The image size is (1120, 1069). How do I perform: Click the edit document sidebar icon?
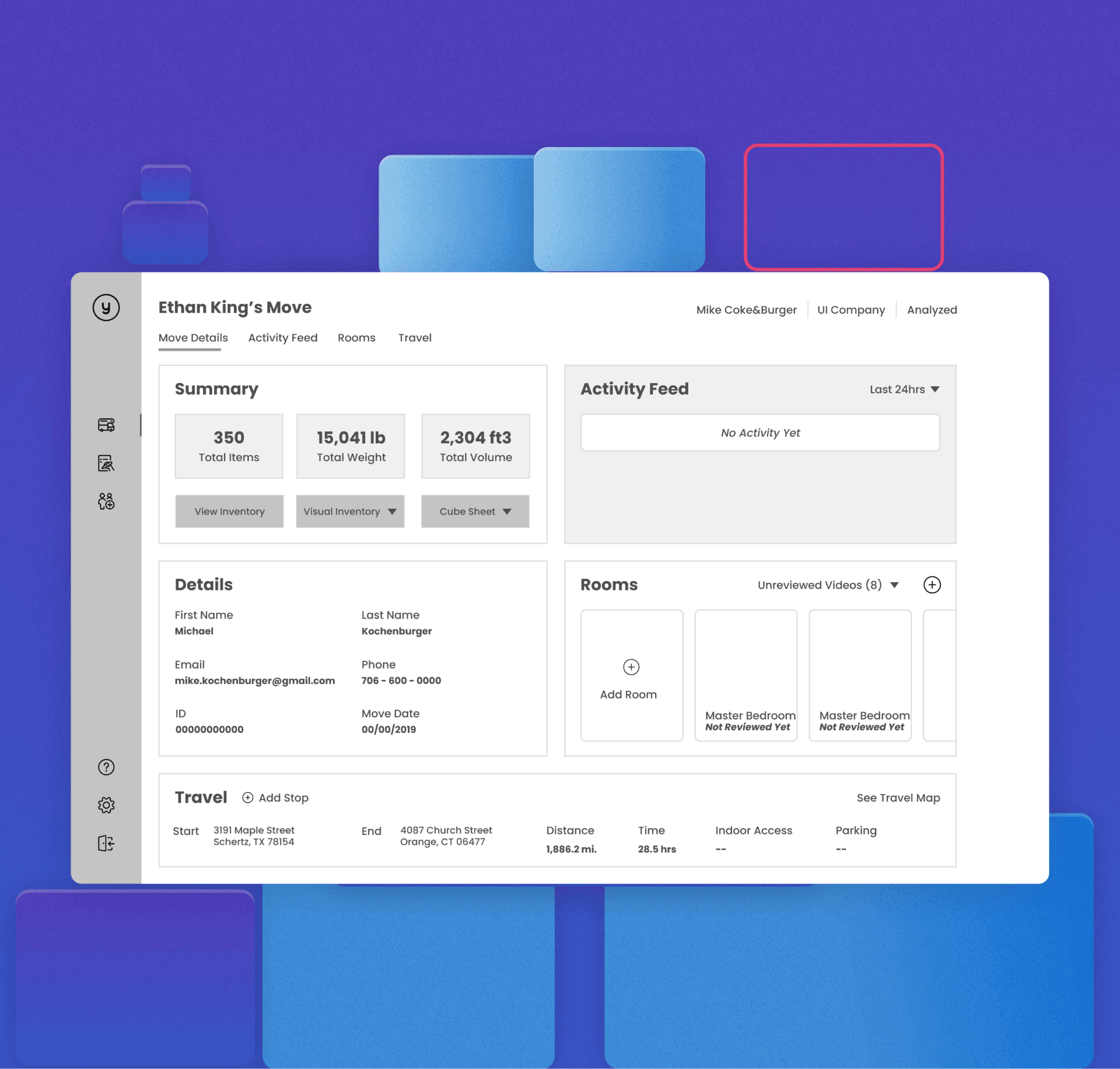[106, 463]
